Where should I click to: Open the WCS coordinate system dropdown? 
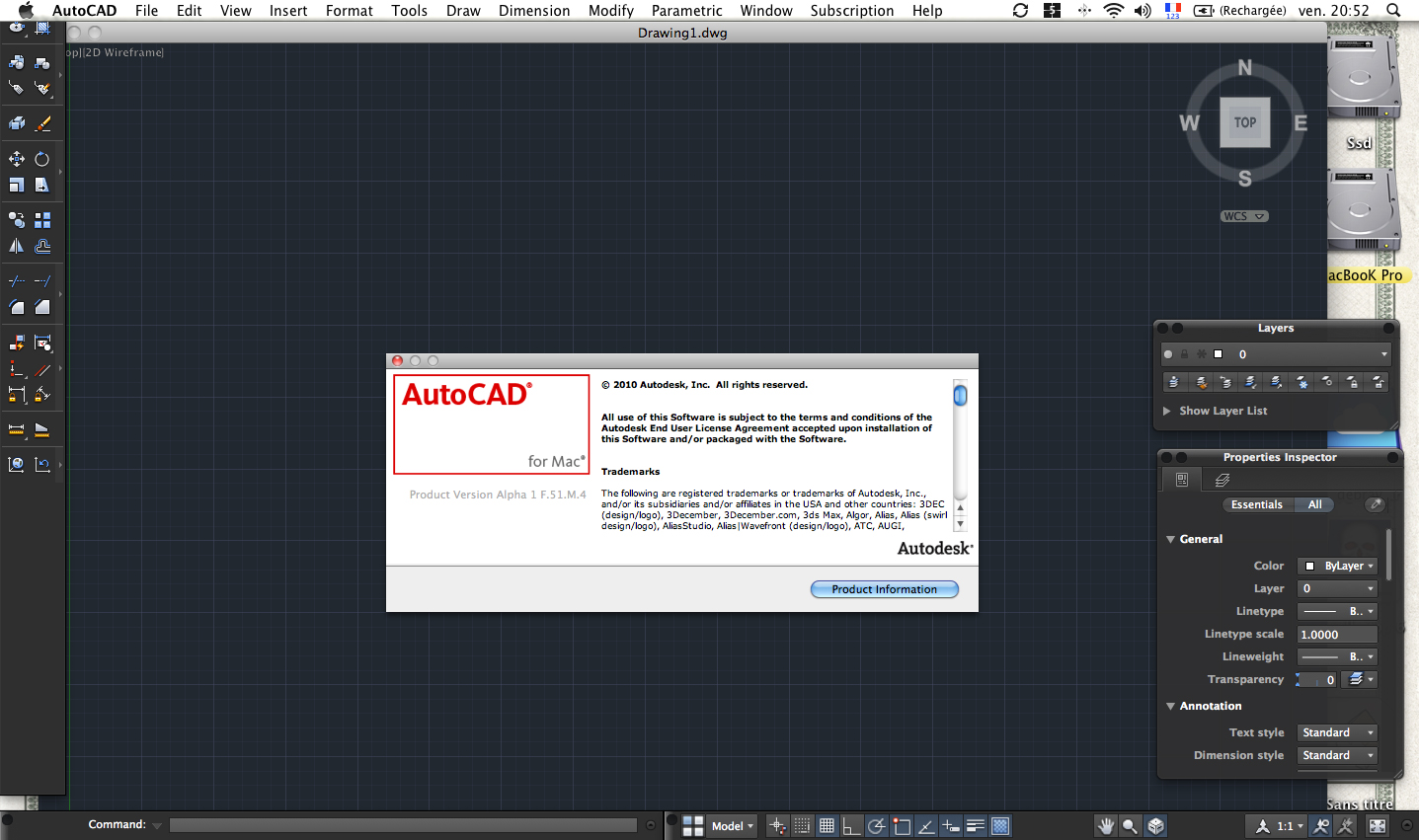[x=1244, y=216]
